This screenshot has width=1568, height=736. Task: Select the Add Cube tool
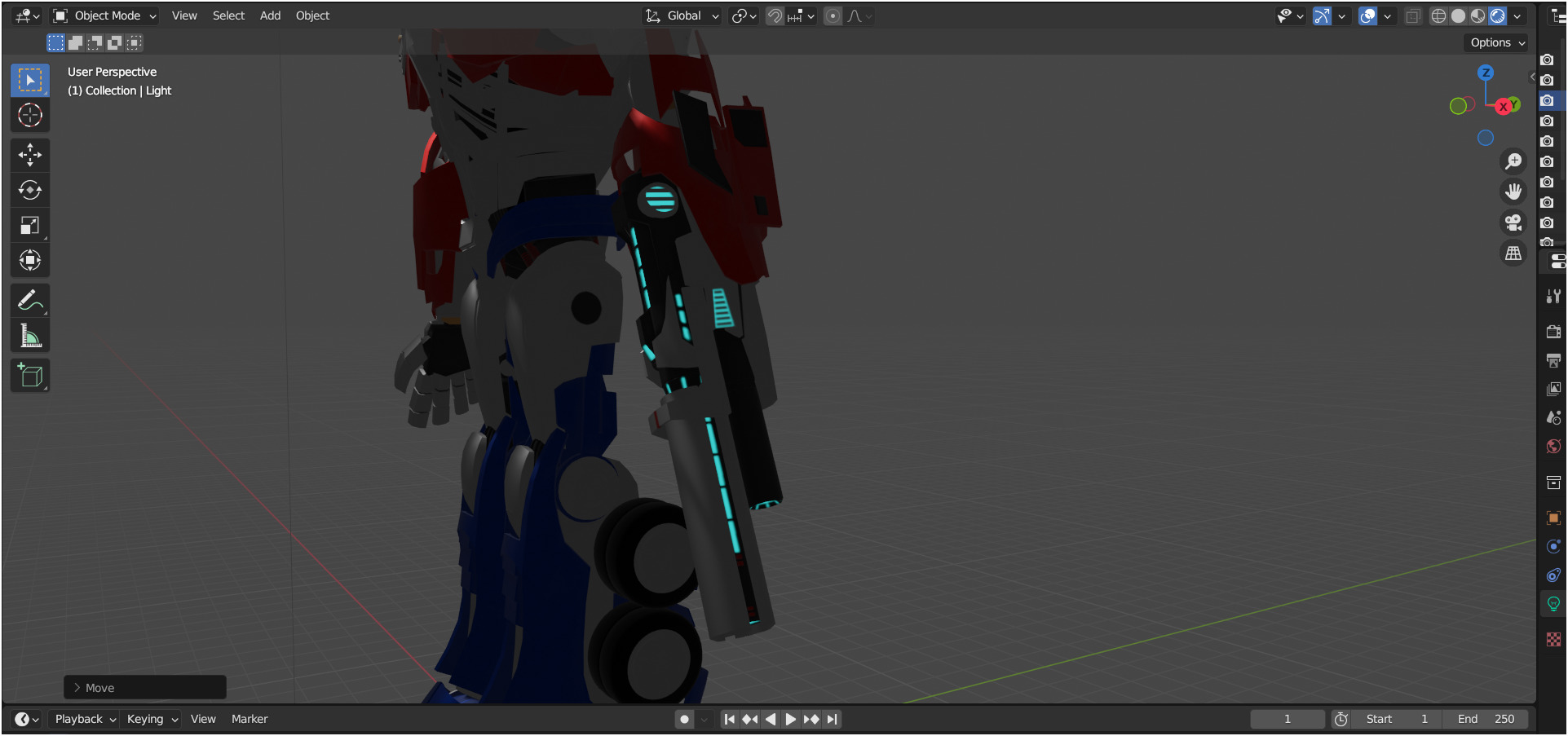[30, 376]
